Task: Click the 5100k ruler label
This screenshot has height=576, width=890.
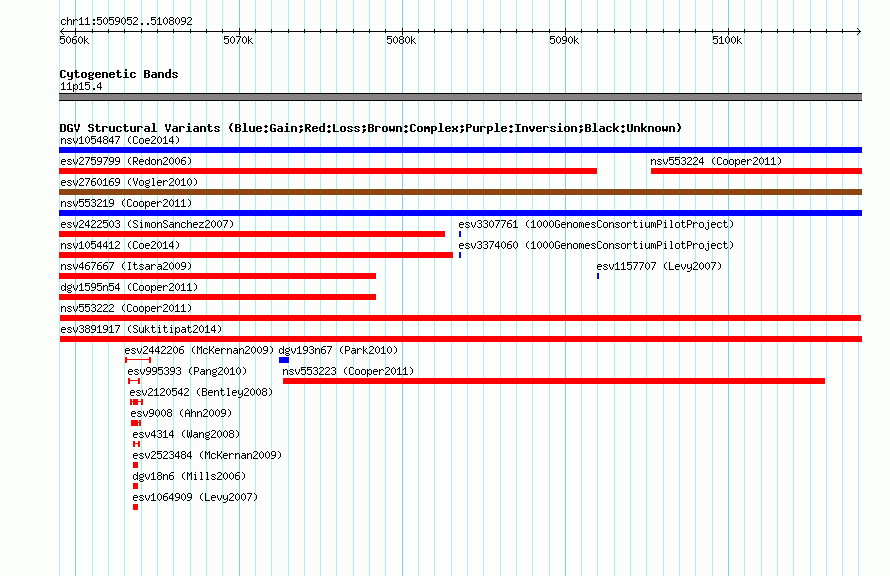Action: point(727,40)
